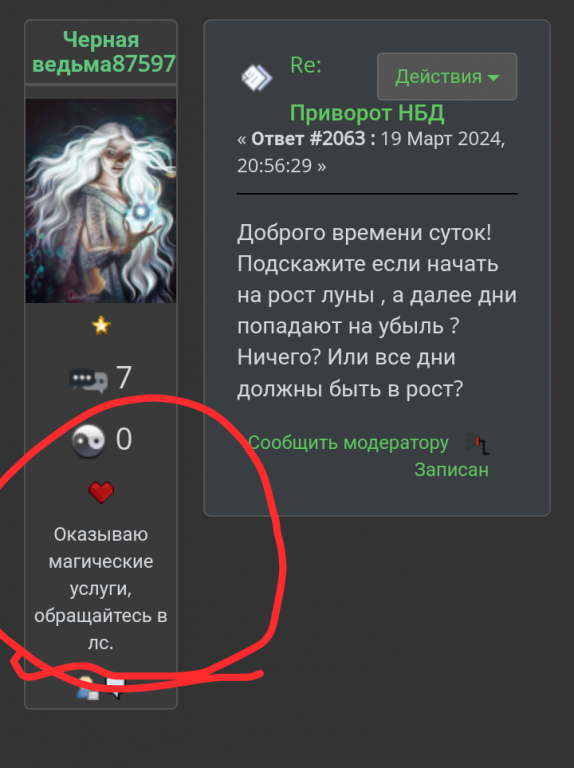Click the yin-yang karma icon
Image resolution: width=574 pixels, height=768 pixels.
[x=88, y=440]
